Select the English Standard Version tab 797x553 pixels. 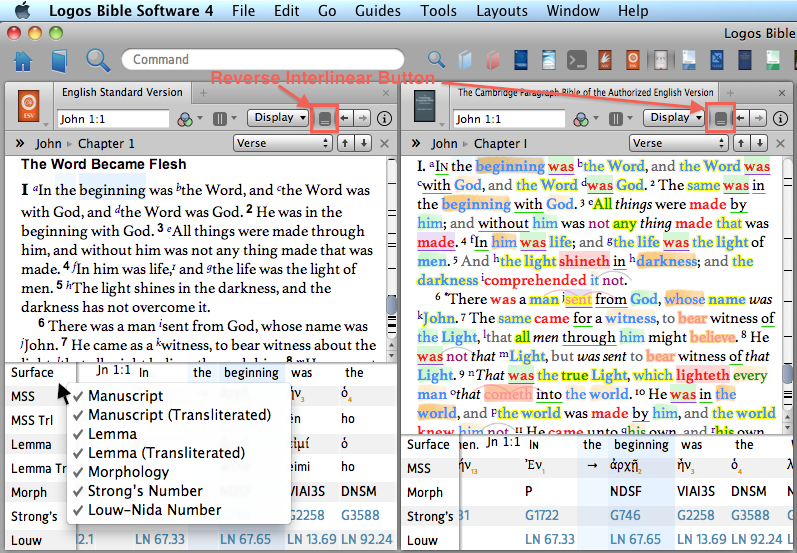coord(122,93)
